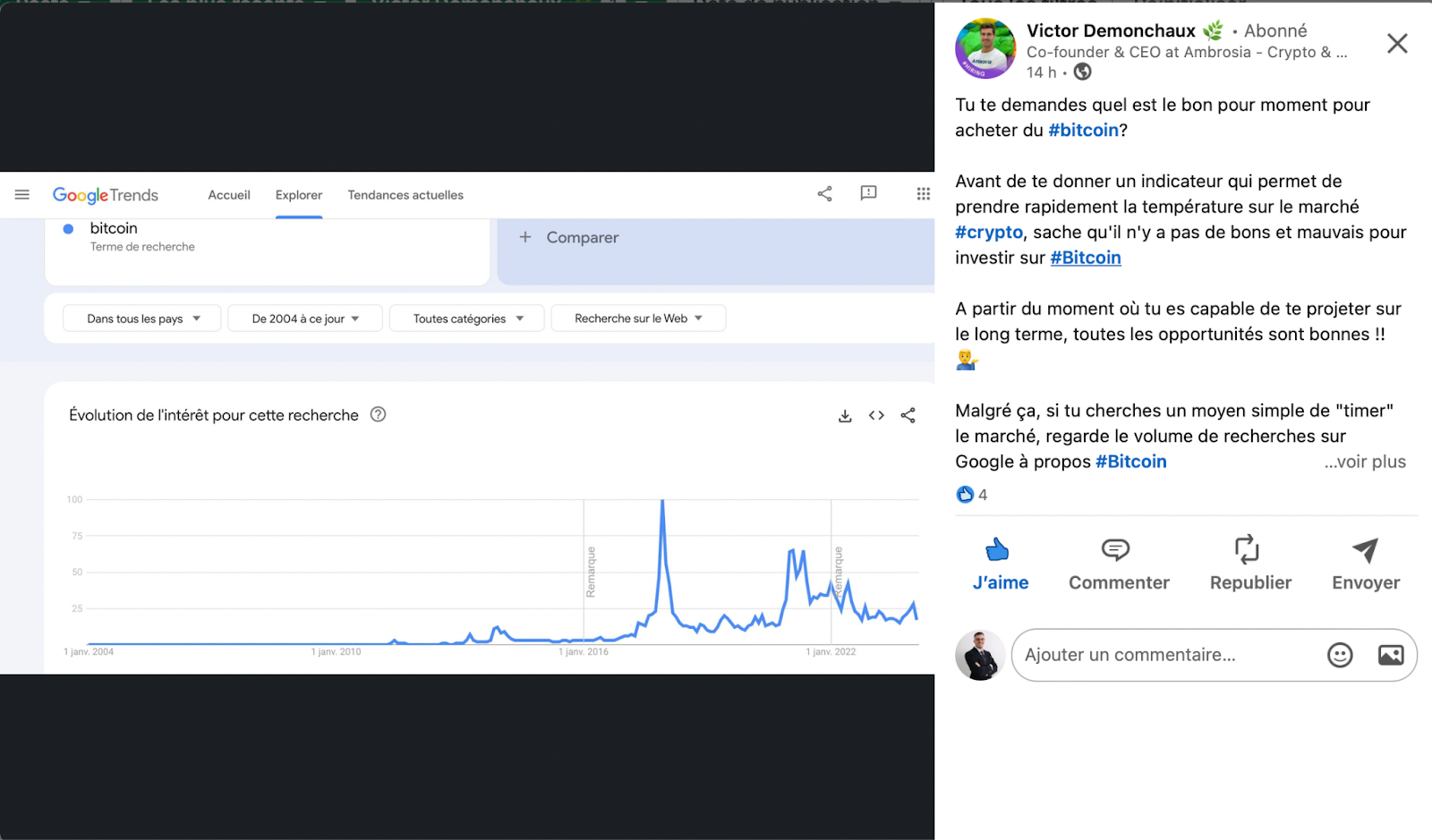Open the feedback icon in Trends header
Screen dimensions: 1432x840
(868, 193)
